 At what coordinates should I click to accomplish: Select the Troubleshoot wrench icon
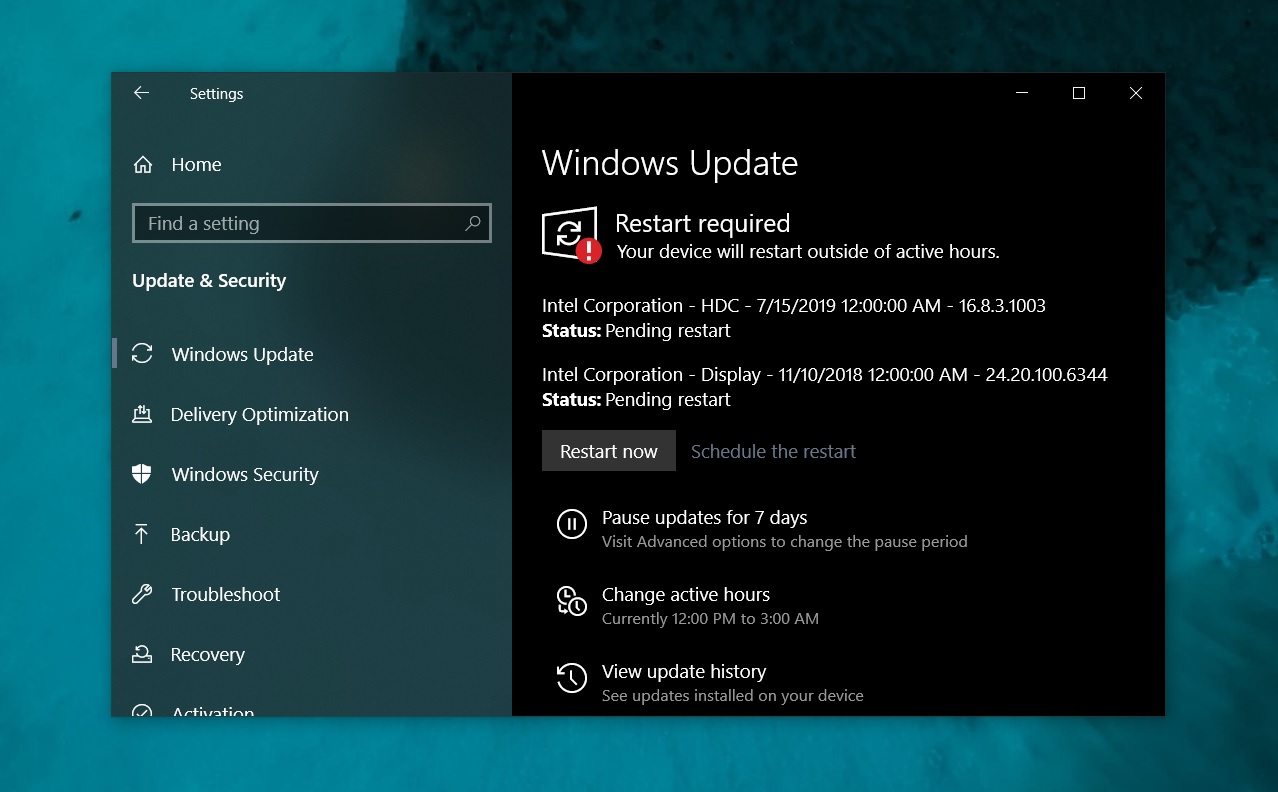(142, 594)
